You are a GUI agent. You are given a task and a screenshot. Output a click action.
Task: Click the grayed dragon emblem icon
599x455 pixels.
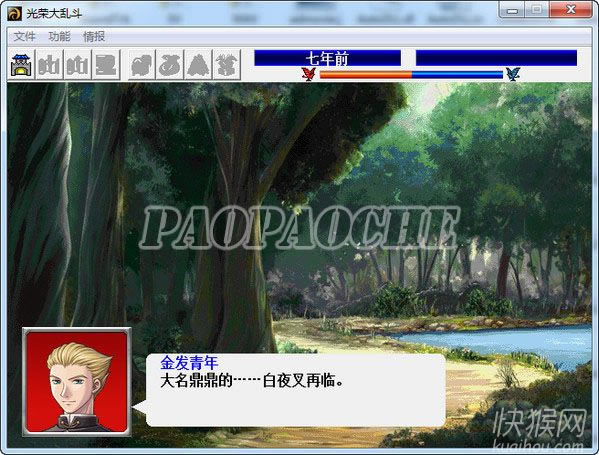pyautogui.click(x=227, y=65)
